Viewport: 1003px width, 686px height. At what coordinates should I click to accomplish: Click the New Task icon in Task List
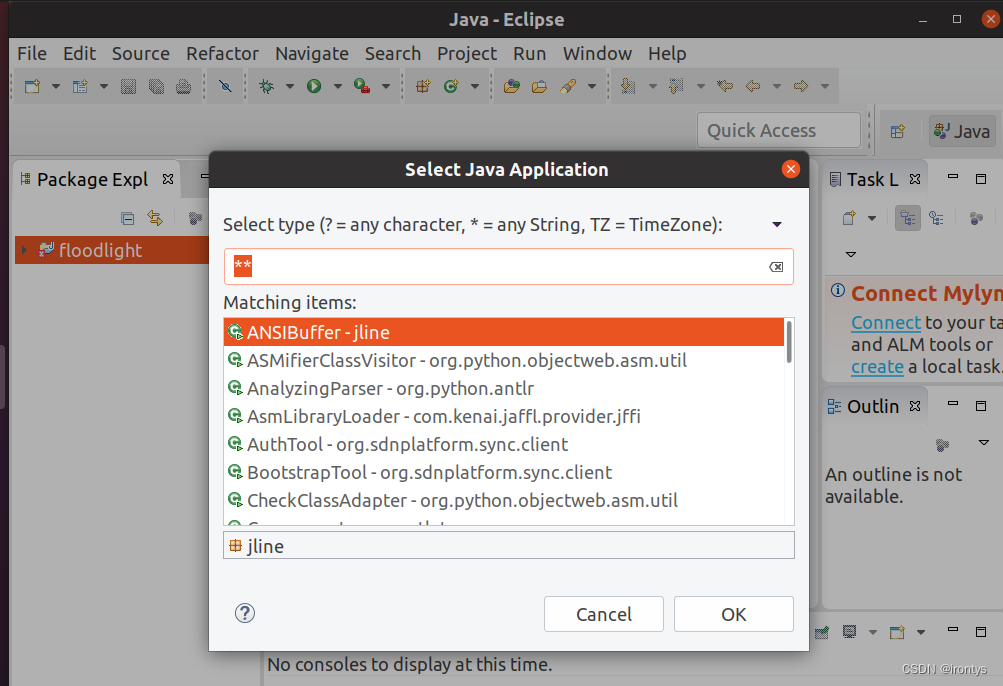[849, 218]
